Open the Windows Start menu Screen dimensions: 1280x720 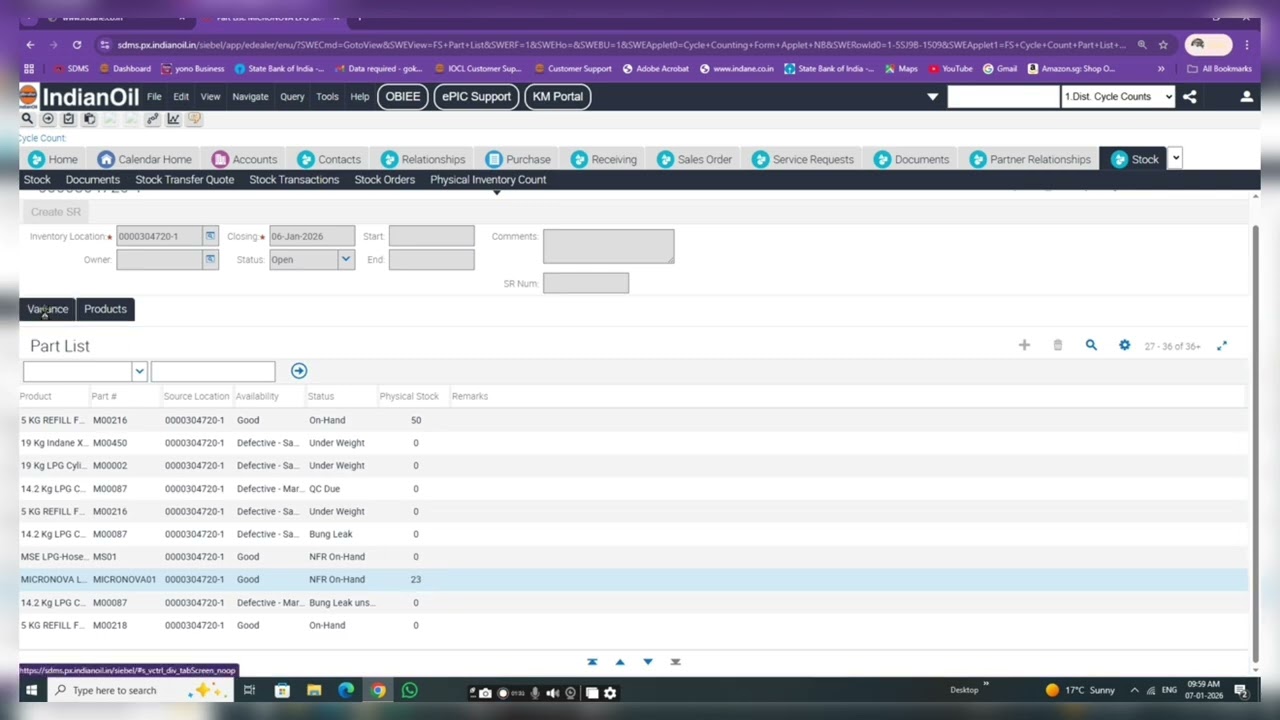31,691
